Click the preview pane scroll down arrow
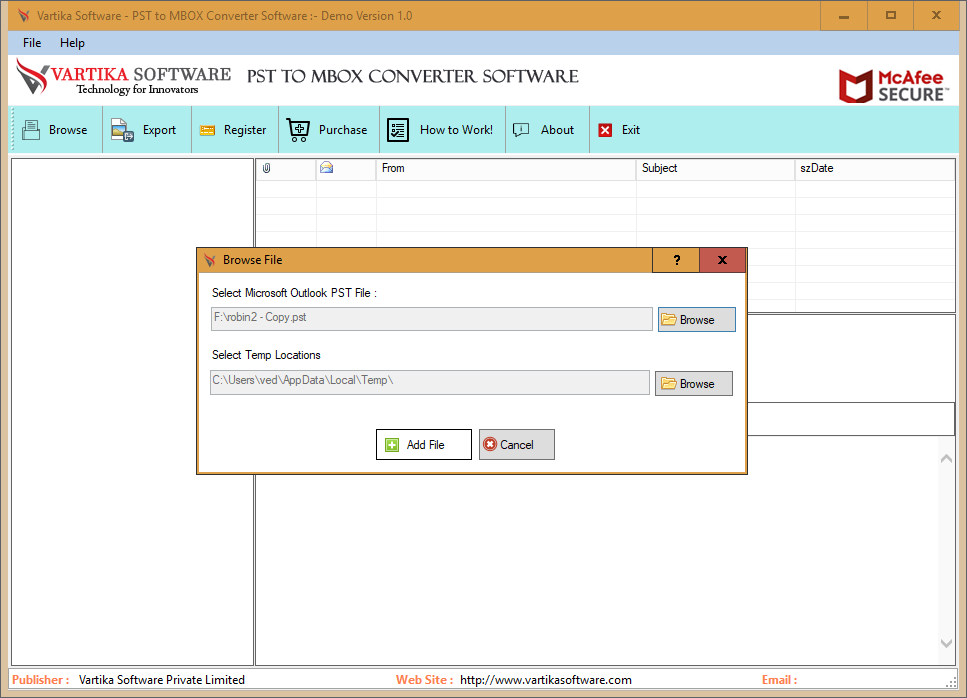Image resolution: width=967 pixels, height=698 pixels. tap(946, 643)
